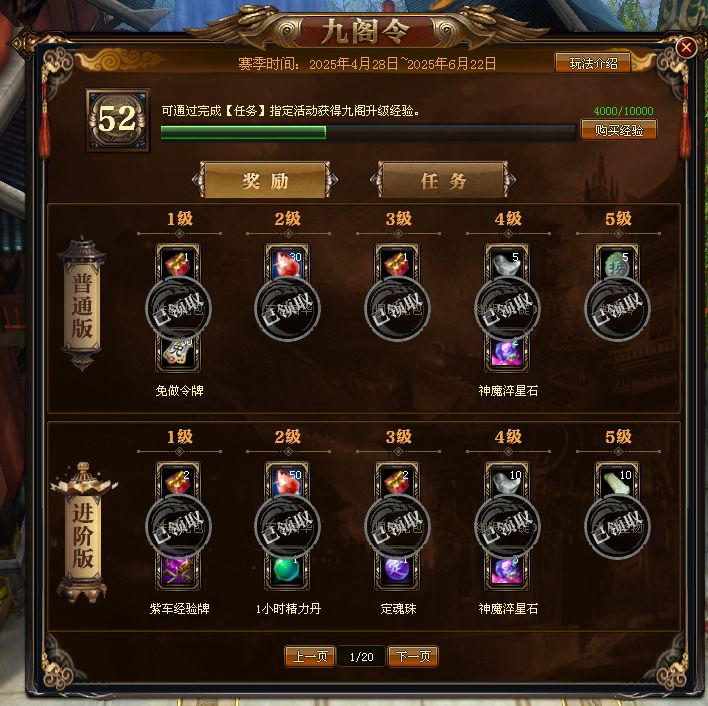Image resolution: width=708 pixels, height=706 pixels.
Task: Switch to the 奖励 tab
Action: pyautogui.click(x=265, y=181)
